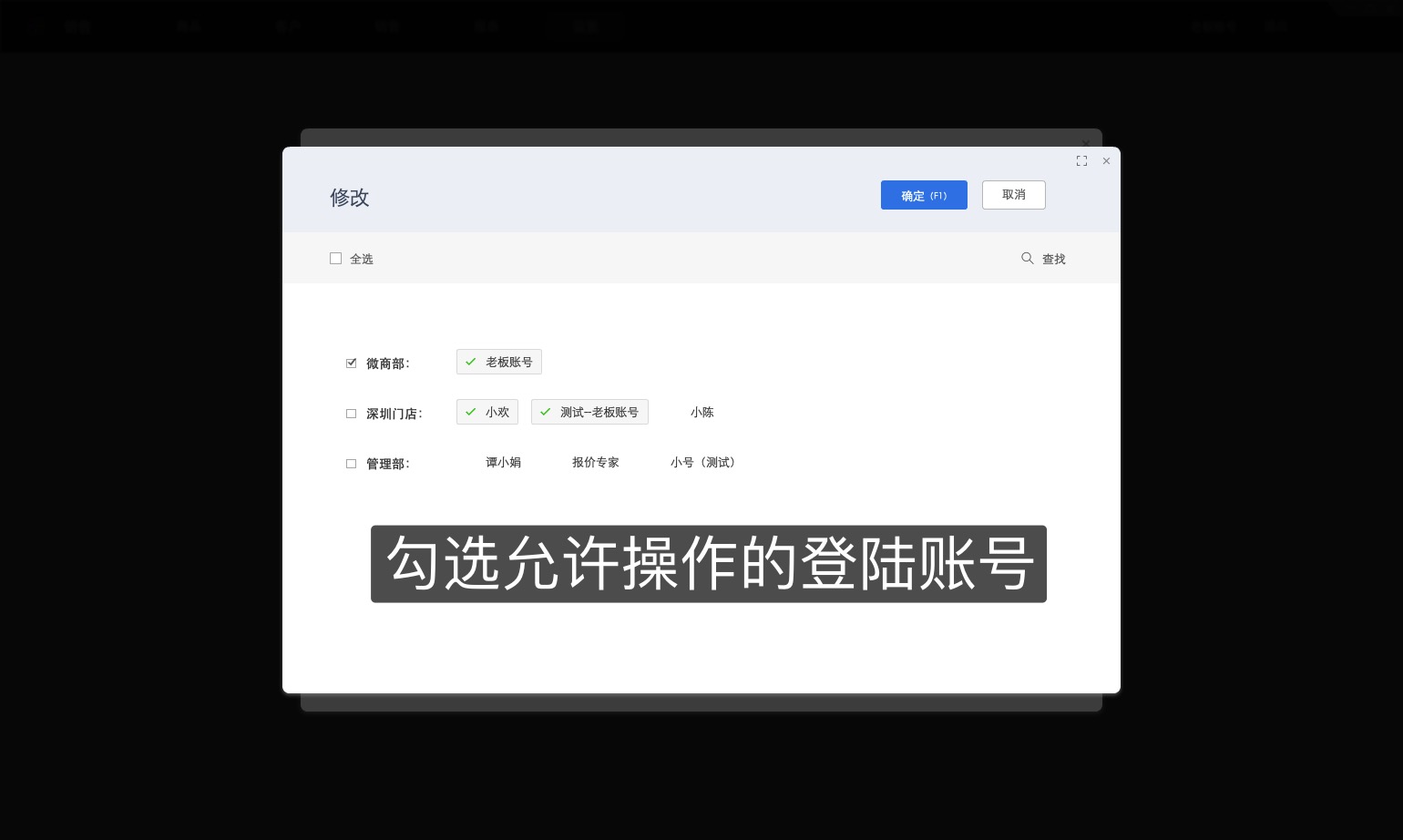Check the 管理部 department checkbox
The width and height of the screenshot is (1403, 840).
[351, 464]
